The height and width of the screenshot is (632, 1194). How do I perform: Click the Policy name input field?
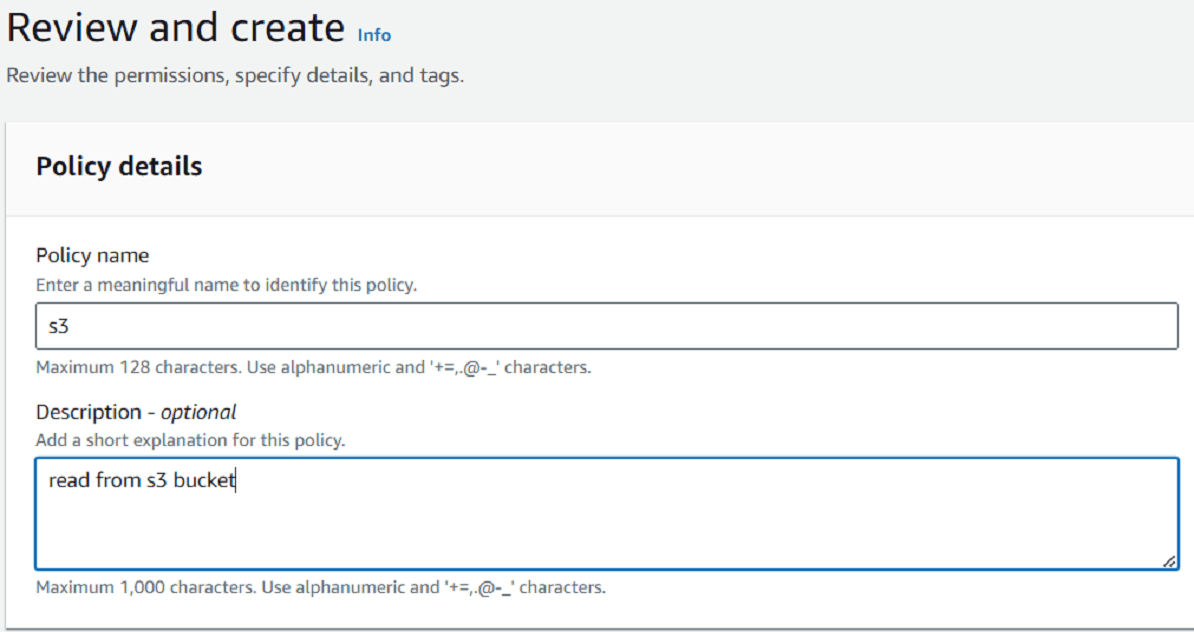click(x=606, y=326)
